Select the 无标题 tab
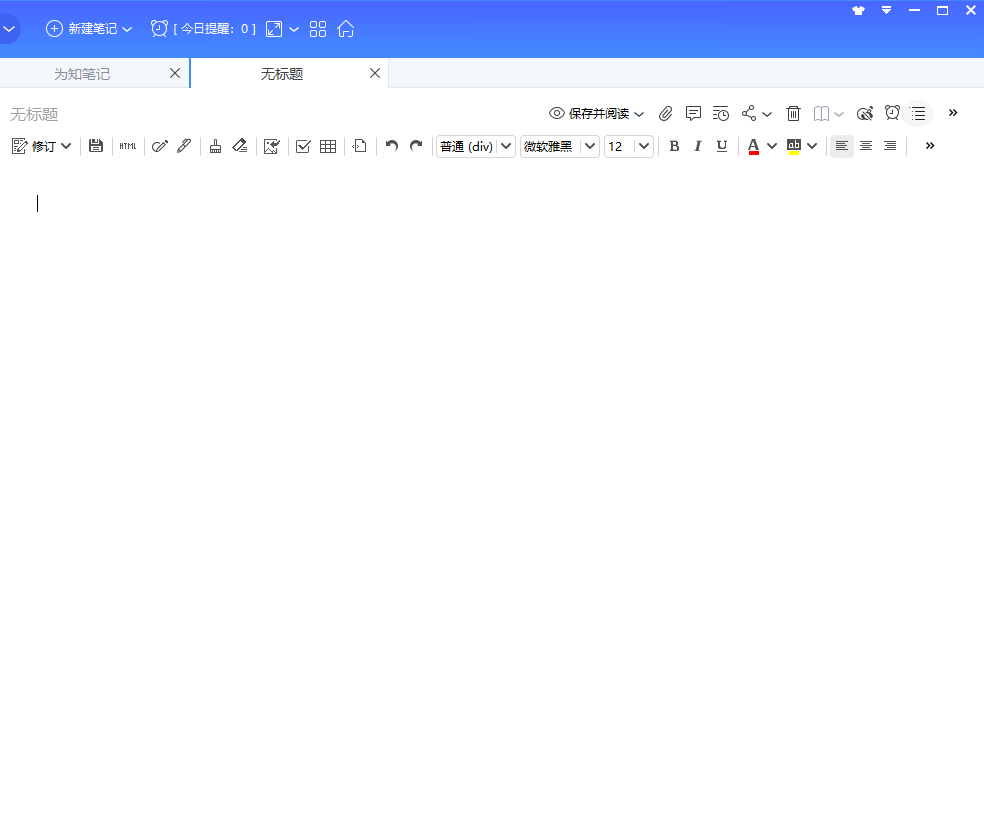Image resolution: width=984 pixels, height=827 pixels. coord(282,74)
